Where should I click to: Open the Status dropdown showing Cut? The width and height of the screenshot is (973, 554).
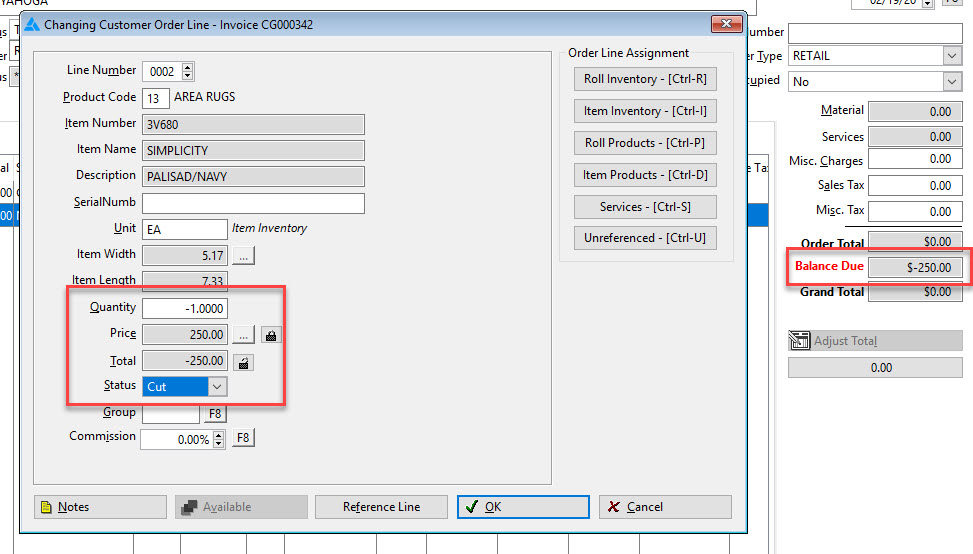tap(217, 387)
